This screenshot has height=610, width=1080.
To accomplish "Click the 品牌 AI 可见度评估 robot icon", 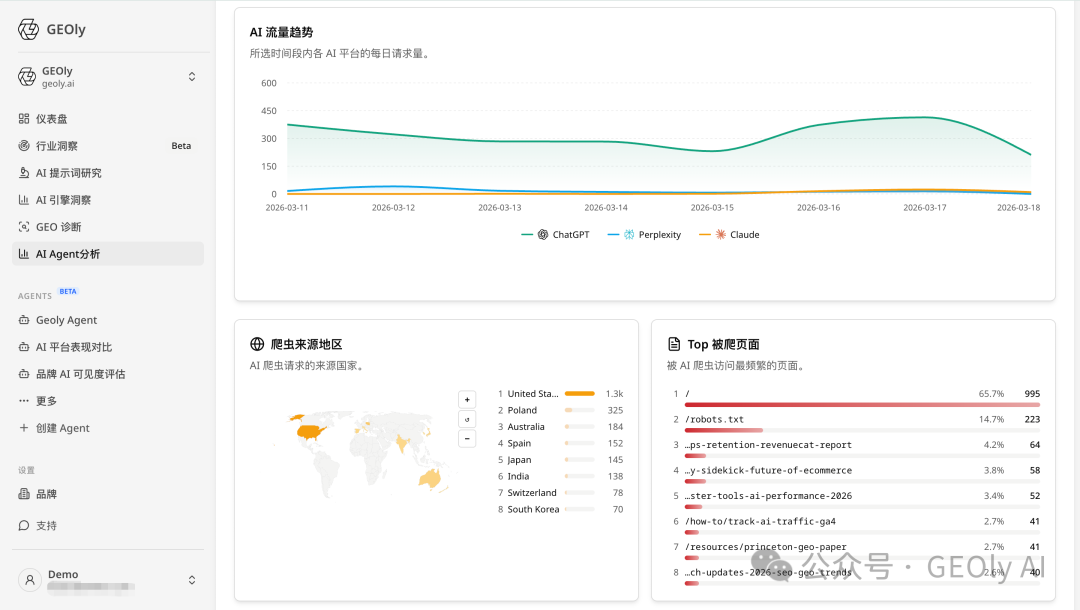I will tap(24, 374).
